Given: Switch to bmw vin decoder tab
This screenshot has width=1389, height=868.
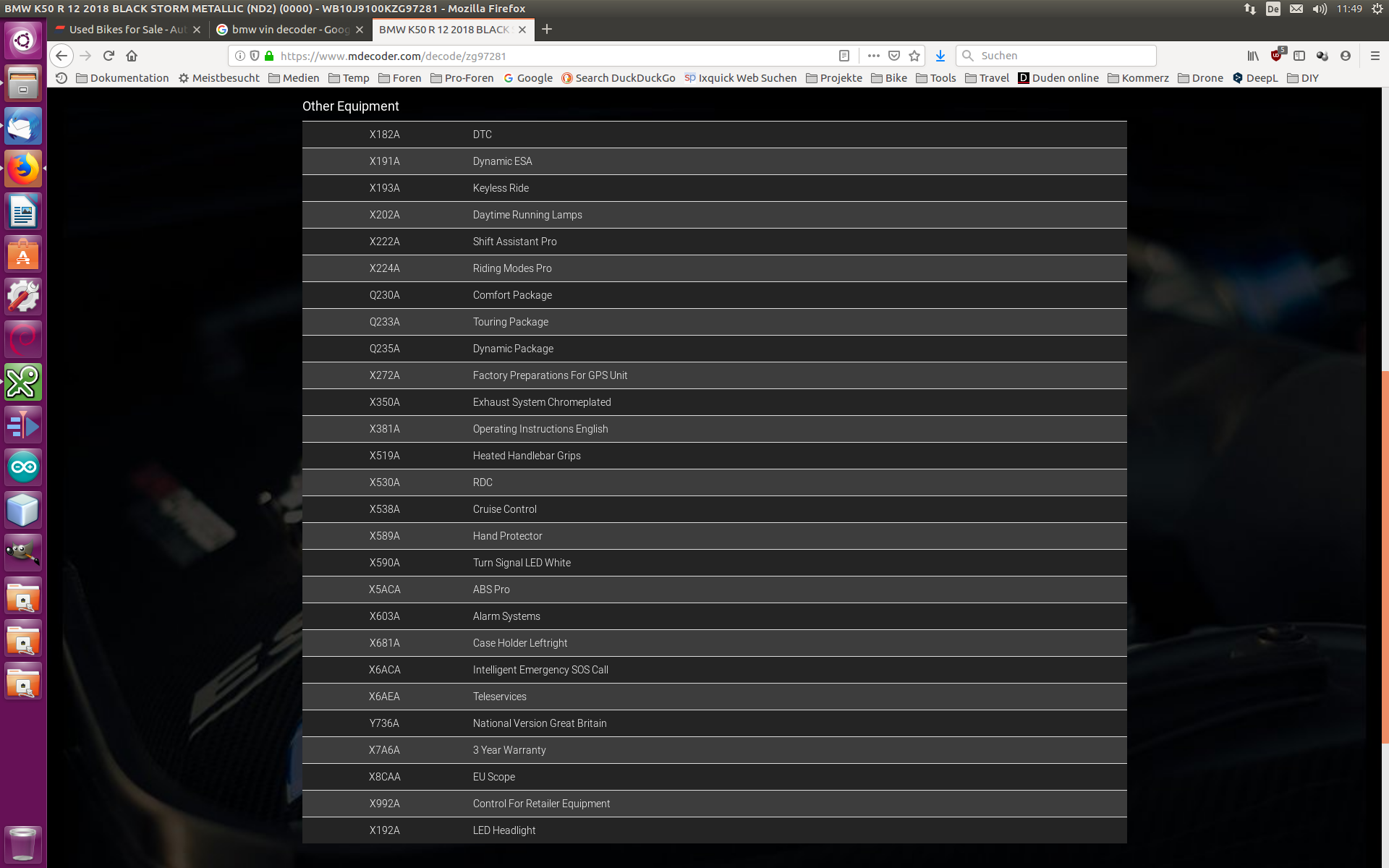Looking at the screenshot, I should (x=289, y=30).
